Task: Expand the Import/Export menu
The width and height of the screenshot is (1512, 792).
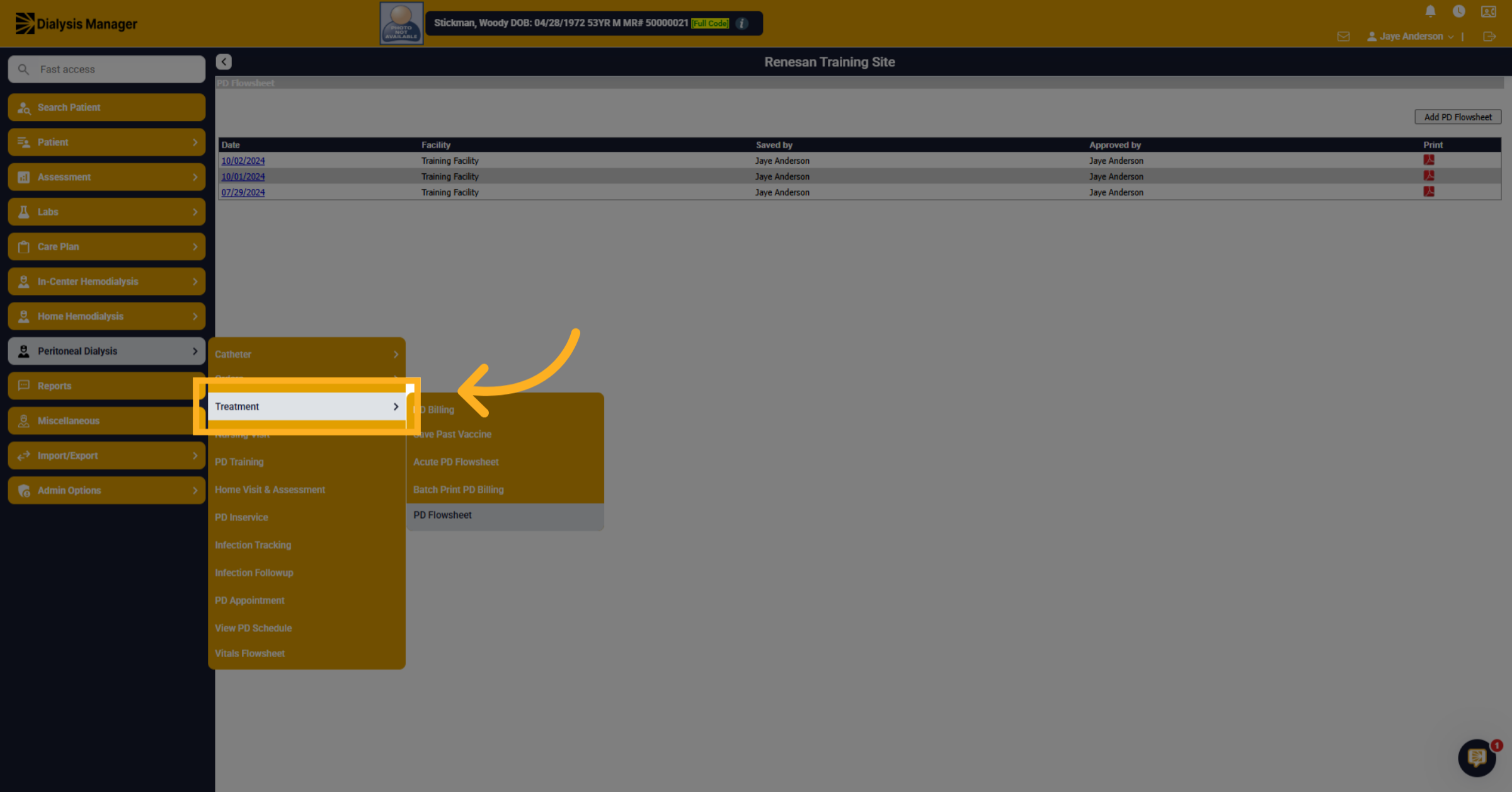Action: tap(106, 456)
